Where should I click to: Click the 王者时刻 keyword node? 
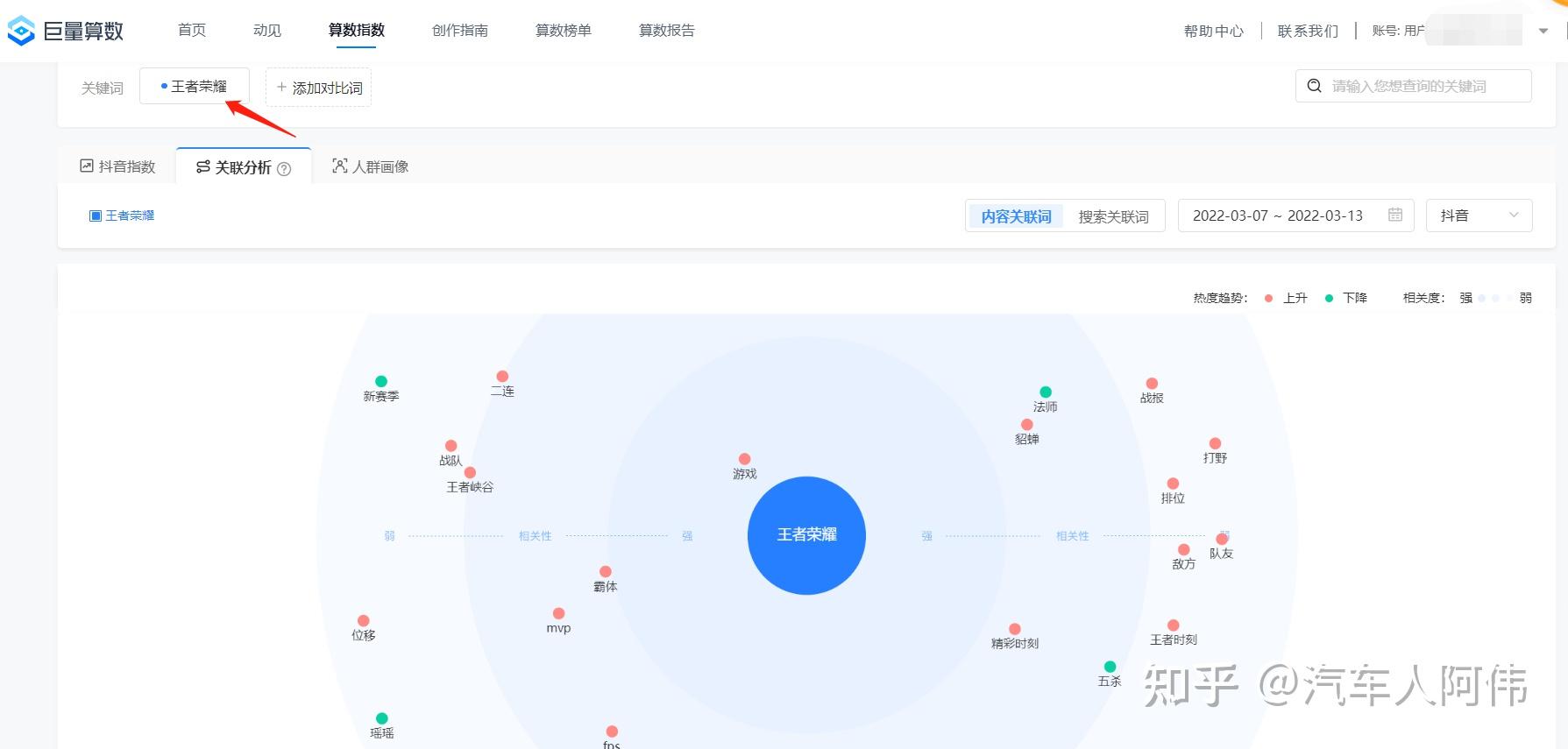pos(1174,625)
